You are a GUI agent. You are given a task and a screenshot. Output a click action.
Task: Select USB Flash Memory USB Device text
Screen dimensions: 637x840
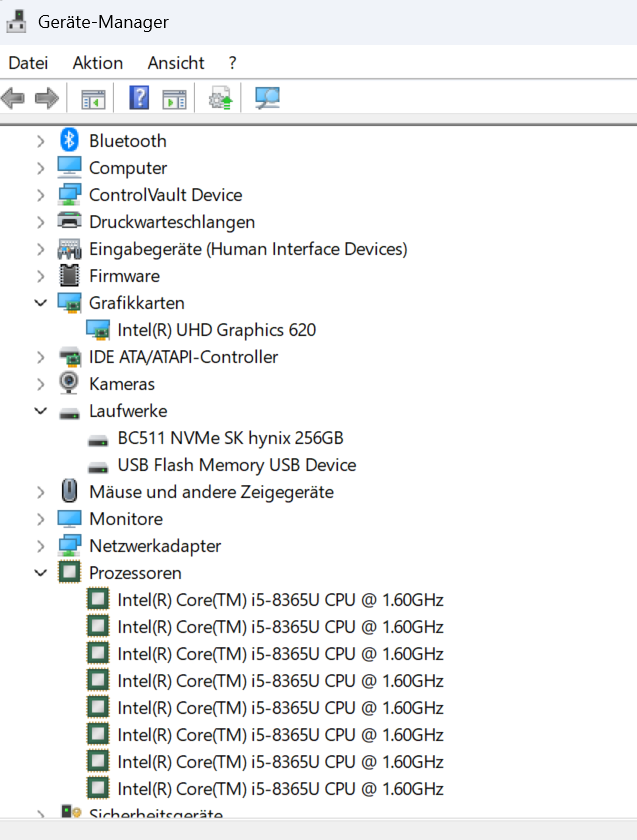237,465
